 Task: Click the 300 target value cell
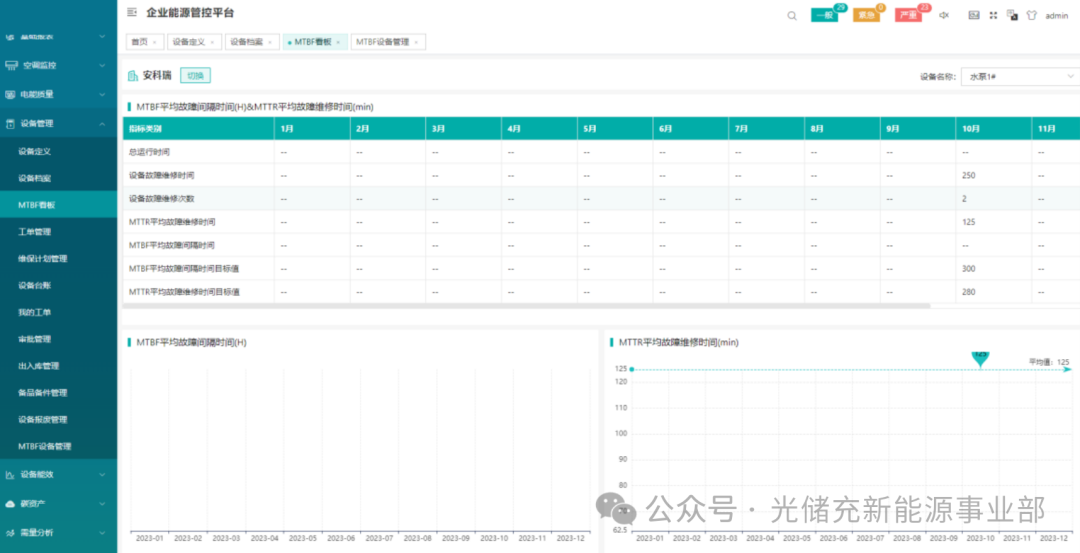click(x=968, y=269)
